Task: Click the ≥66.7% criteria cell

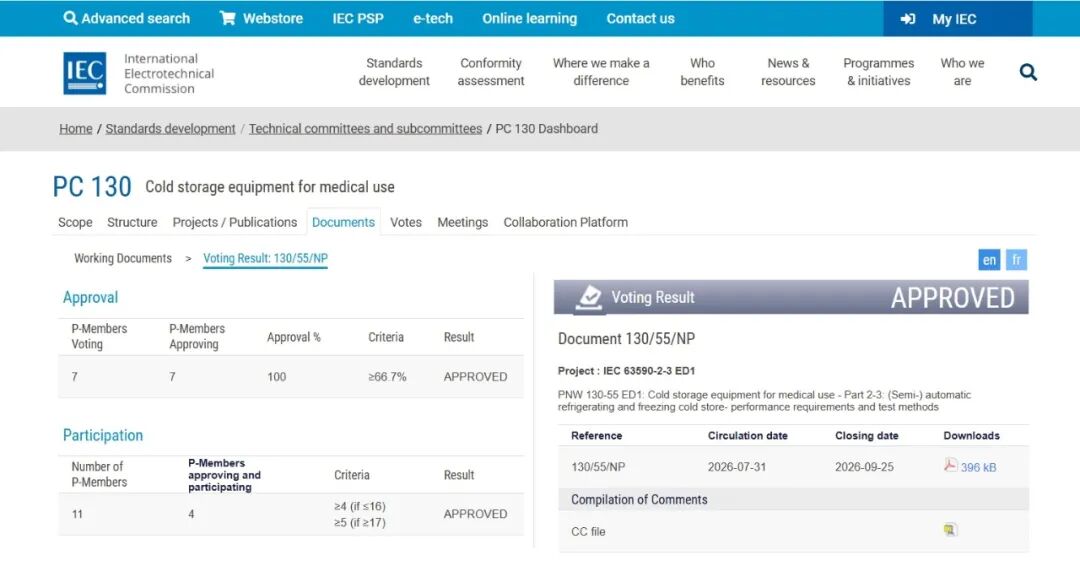Action: [387, 377]
